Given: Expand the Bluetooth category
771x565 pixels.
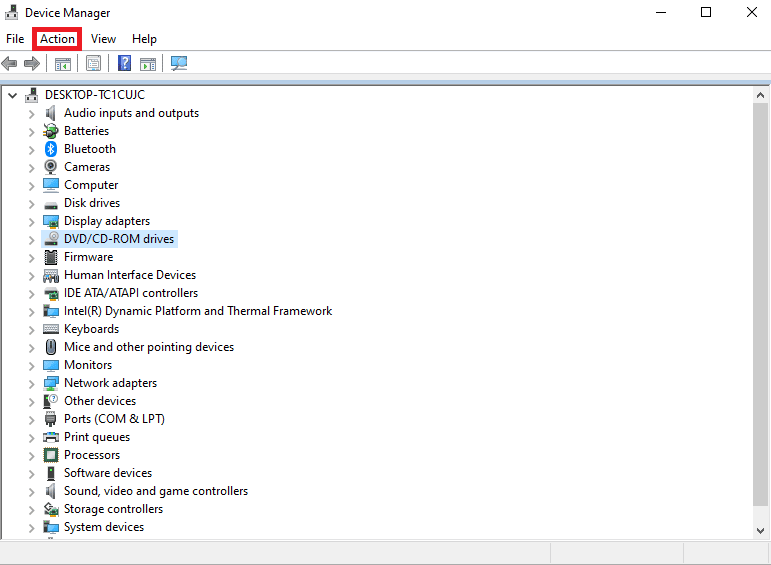Looking at the screenshot, I should 31,150.
